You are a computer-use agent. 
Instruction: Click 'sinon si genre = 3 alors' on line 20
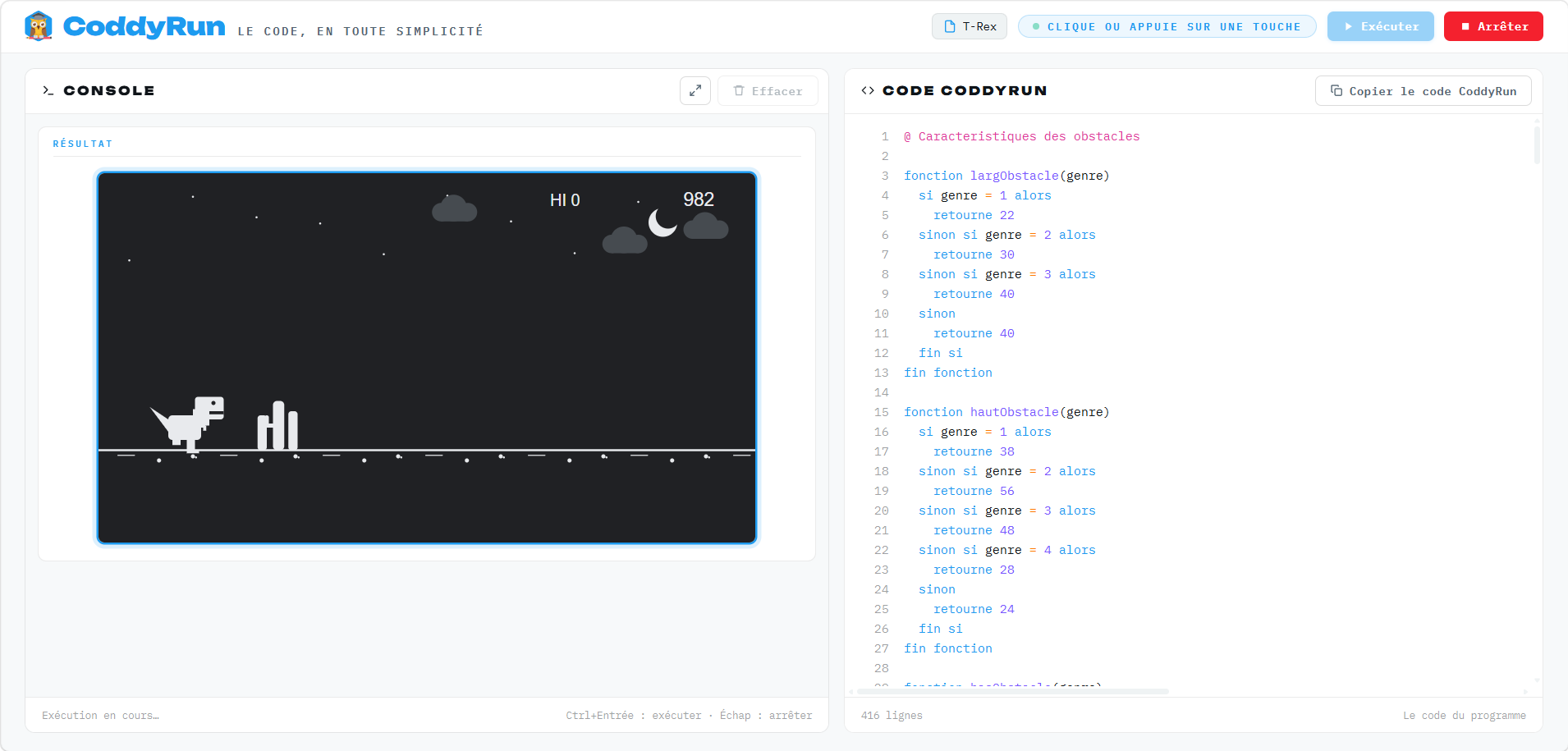coord(1007,511)
